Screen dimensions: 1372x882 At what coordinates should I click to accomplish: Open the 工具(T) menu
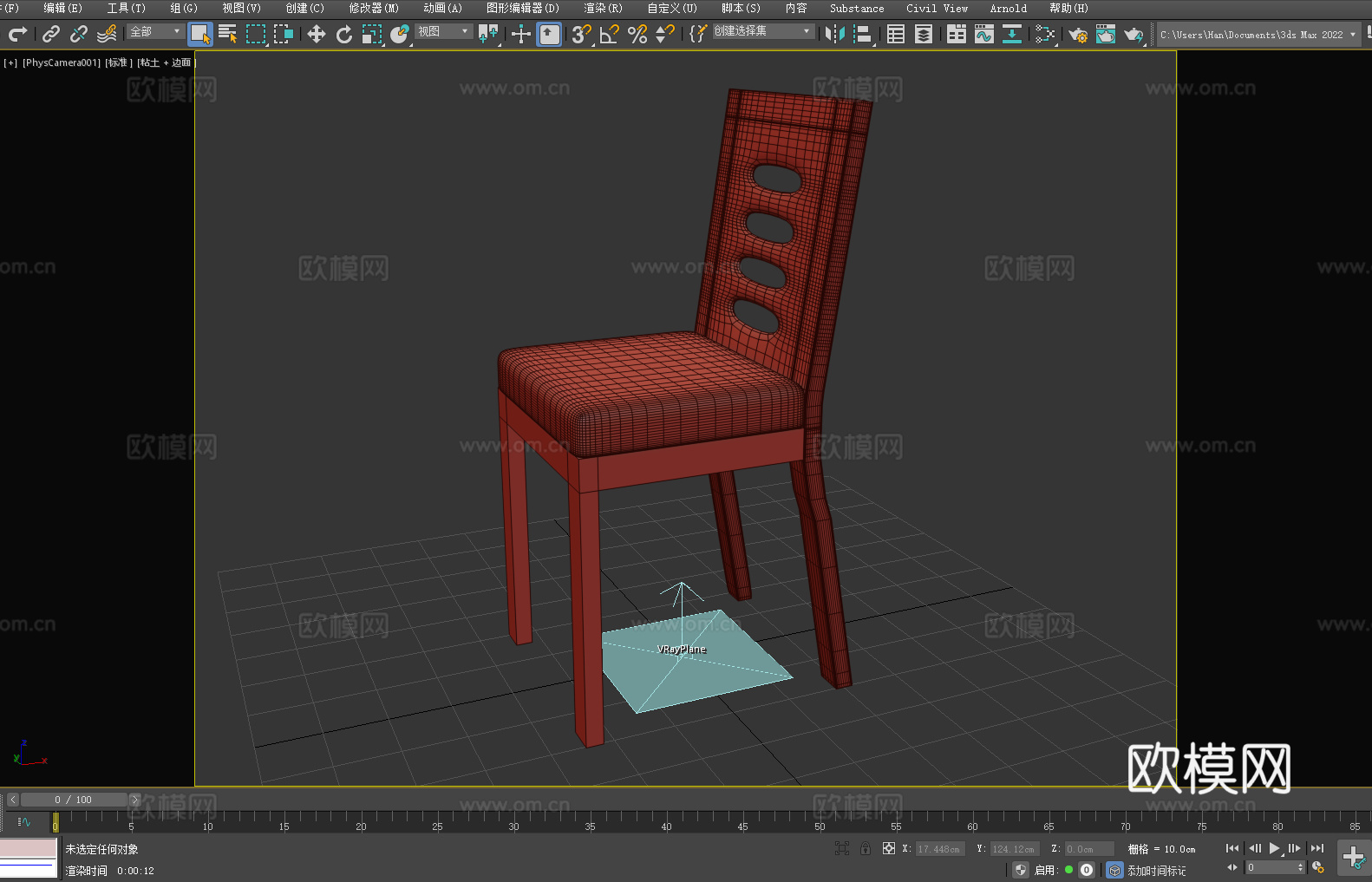coord(127,8)
